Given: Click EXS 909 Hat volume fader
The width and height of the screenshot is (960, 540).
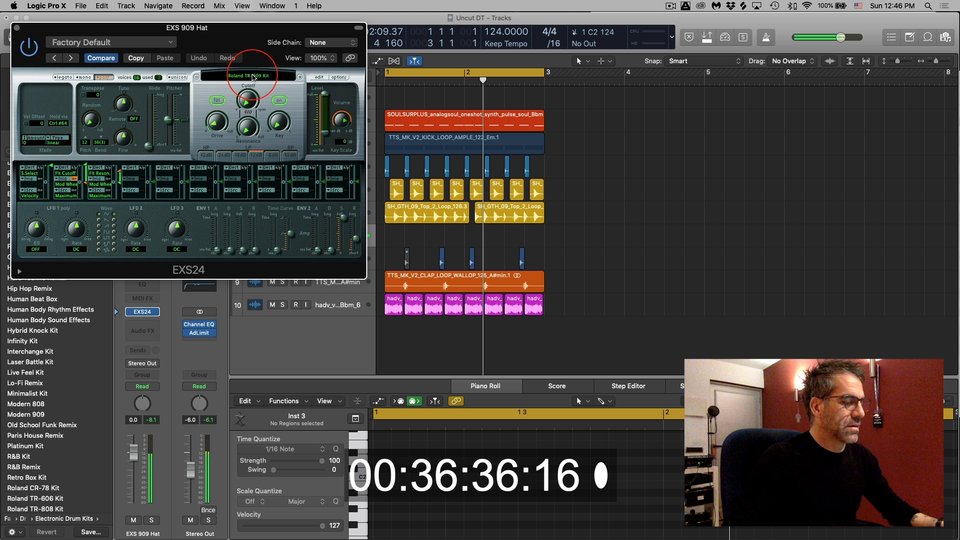Looking at the screenshot, I should [133, 454].
